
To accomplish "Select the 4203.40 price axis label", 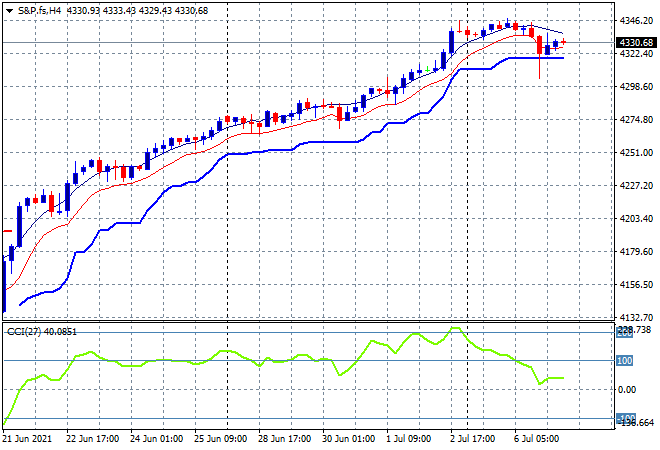I will 636,218.
